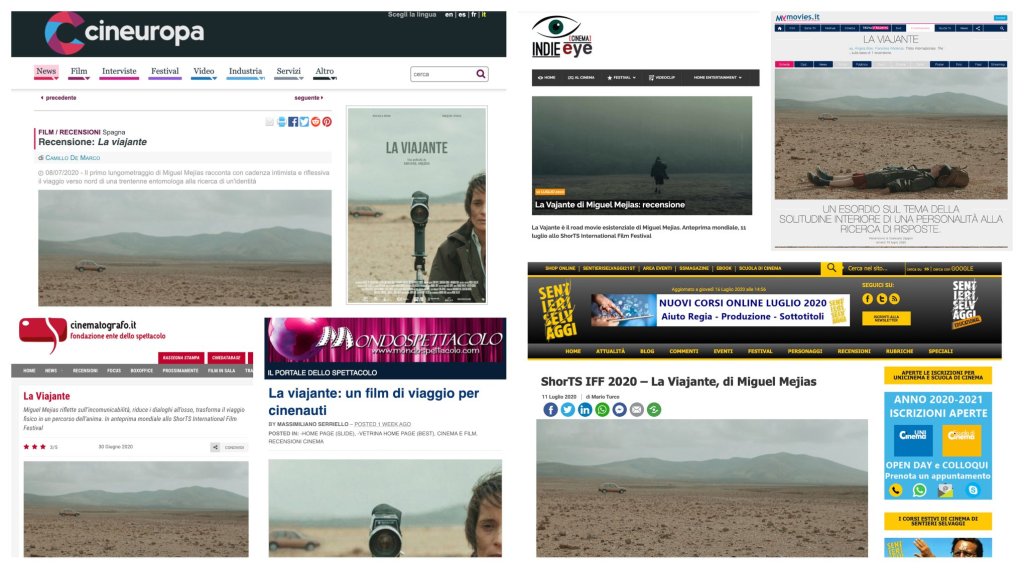Click the Cineuropa search magnifier icon
1024x569 pixels.
481,74
